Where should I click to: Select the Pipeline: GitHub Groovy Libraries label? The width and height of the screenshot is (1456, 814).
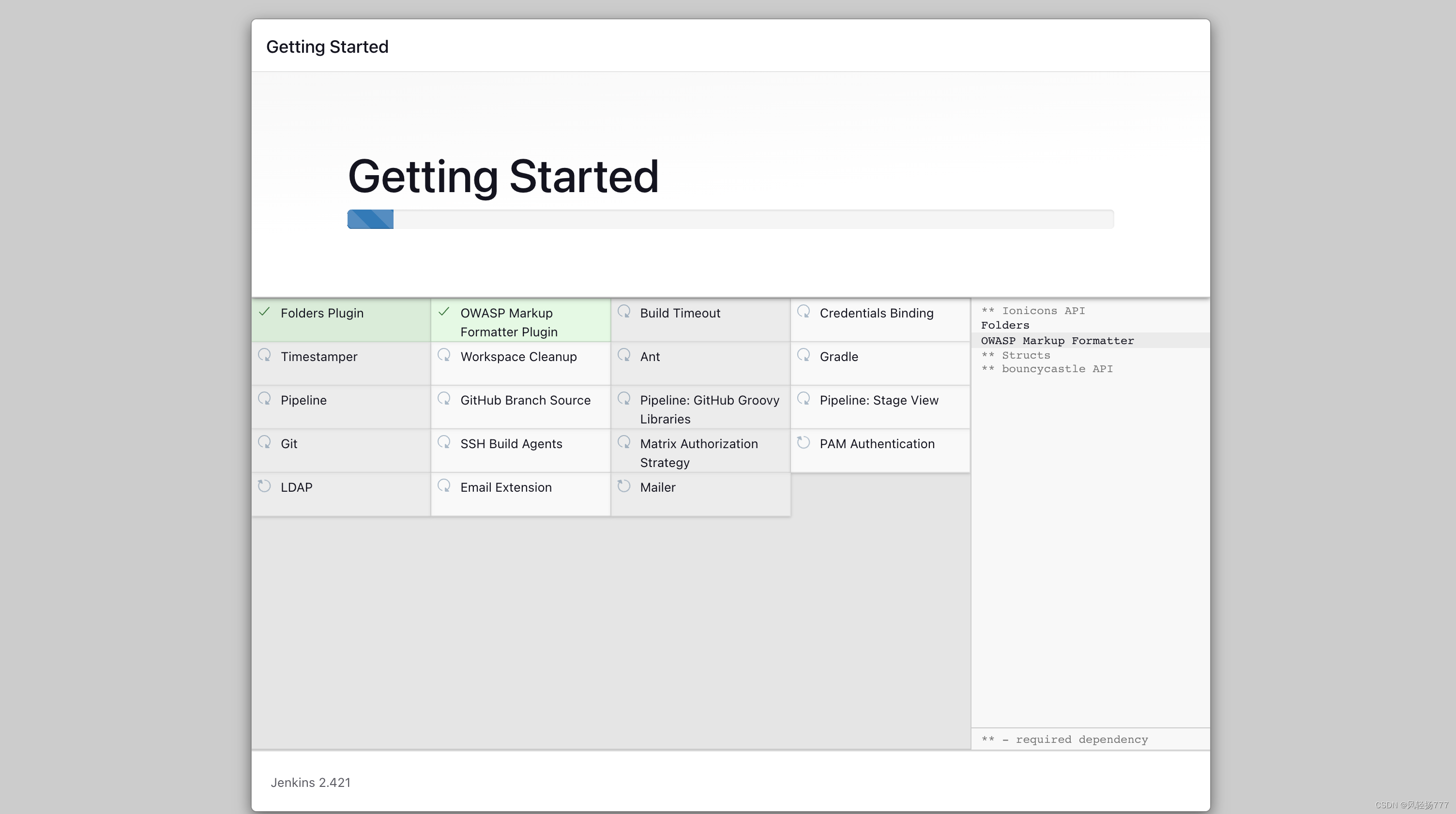click(709, 409)
